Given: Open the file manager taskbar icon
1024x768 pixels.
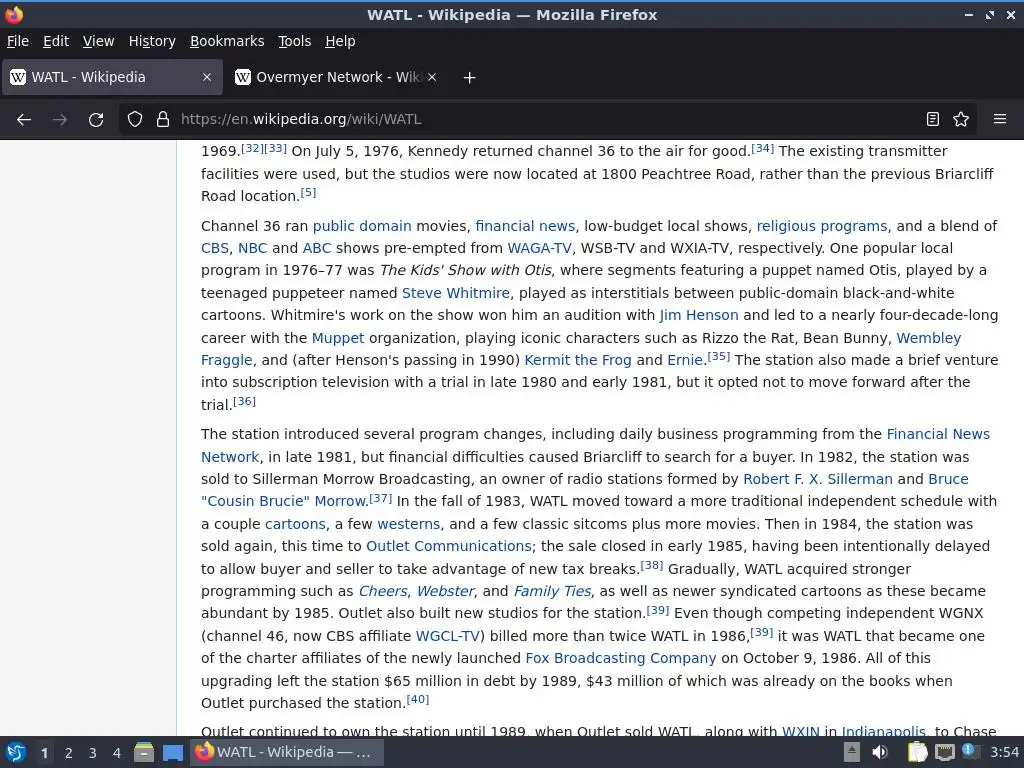Looking at the screenshot, I should tap(144, 752).
